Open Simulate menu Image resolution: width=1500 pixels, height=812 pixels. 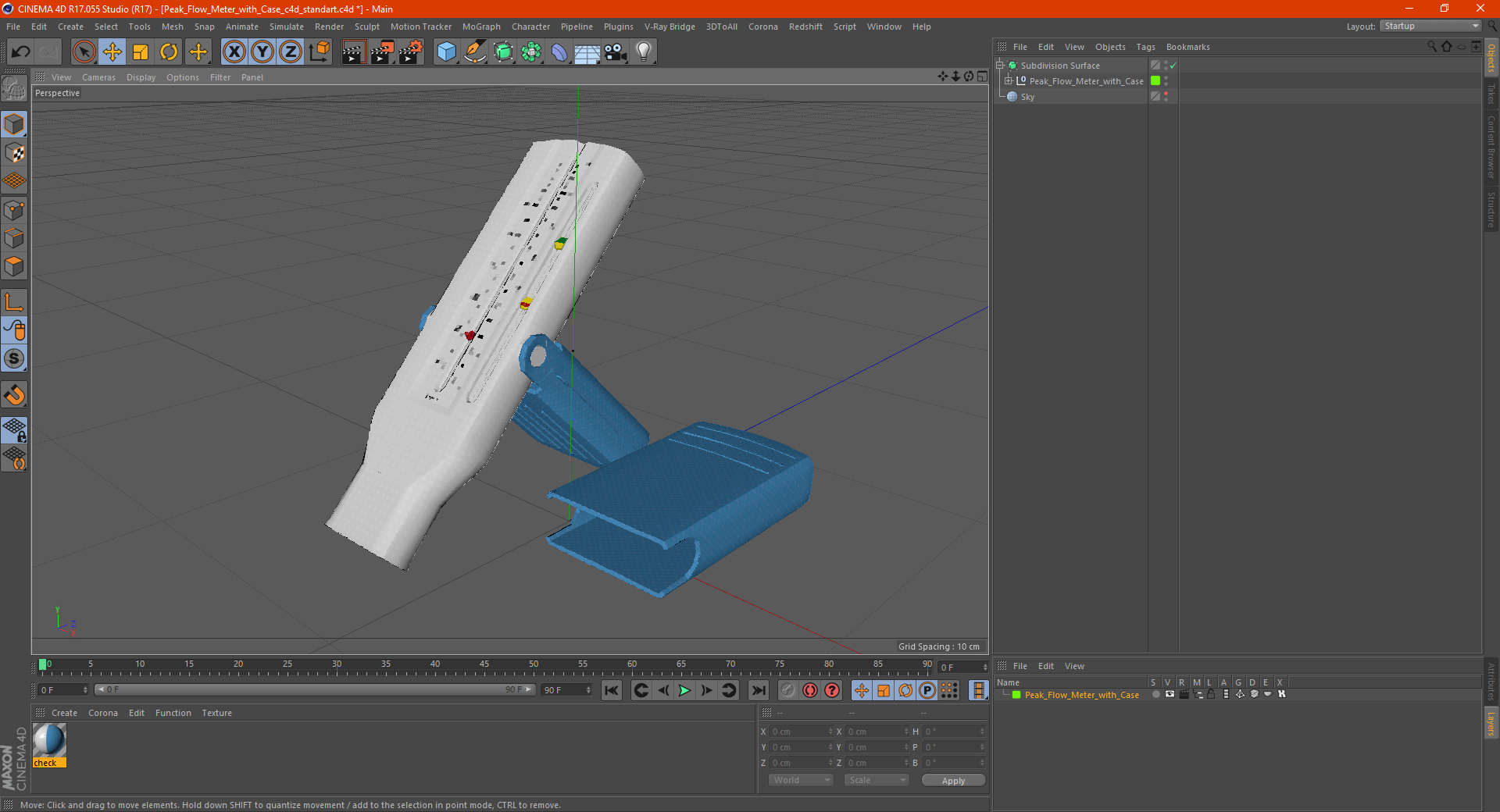pos(287,27)
